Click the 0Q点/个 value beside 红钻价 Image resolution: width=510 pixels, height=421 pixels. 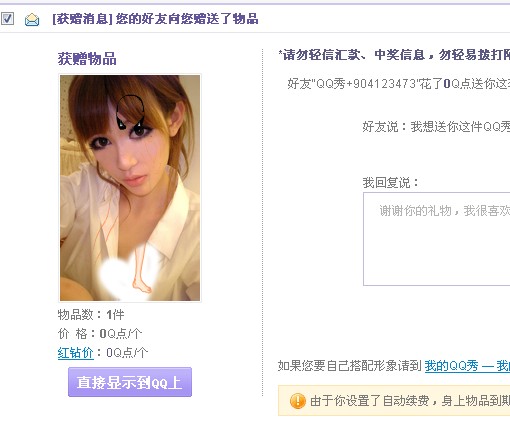point(127,352)
